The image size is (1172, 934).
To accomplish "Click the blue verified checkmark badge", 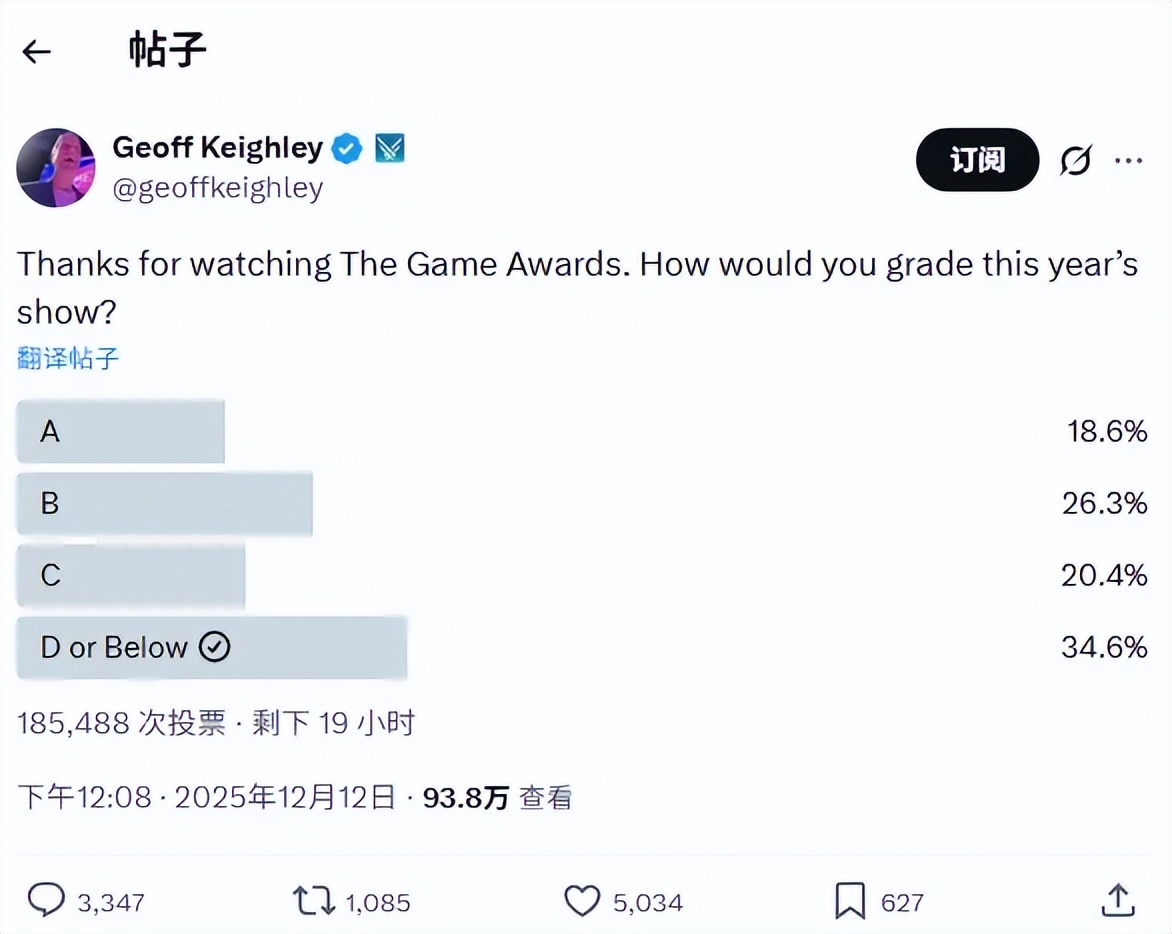I will (347, 149).
